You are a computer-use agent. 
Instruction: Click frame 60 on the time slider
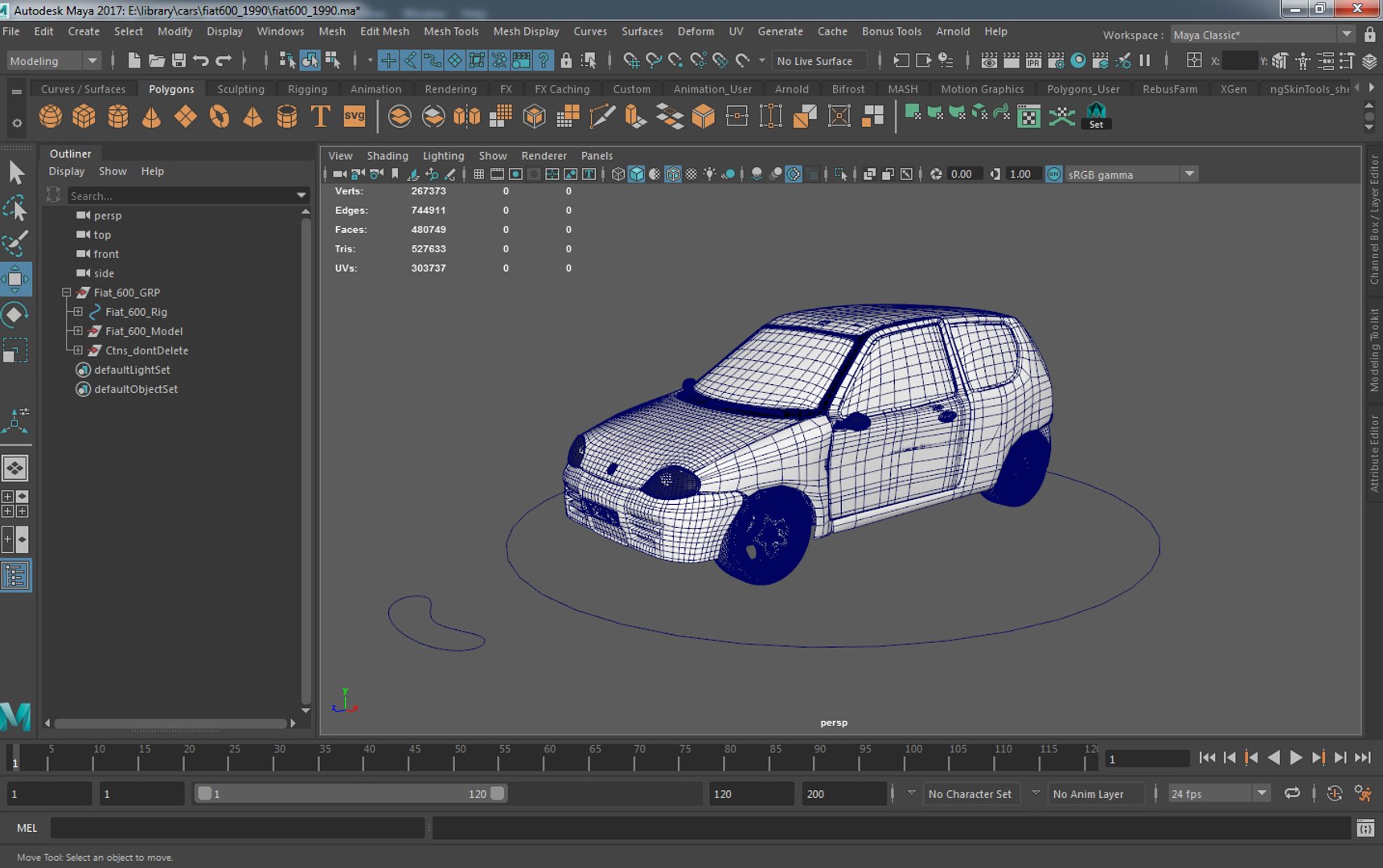550,757
